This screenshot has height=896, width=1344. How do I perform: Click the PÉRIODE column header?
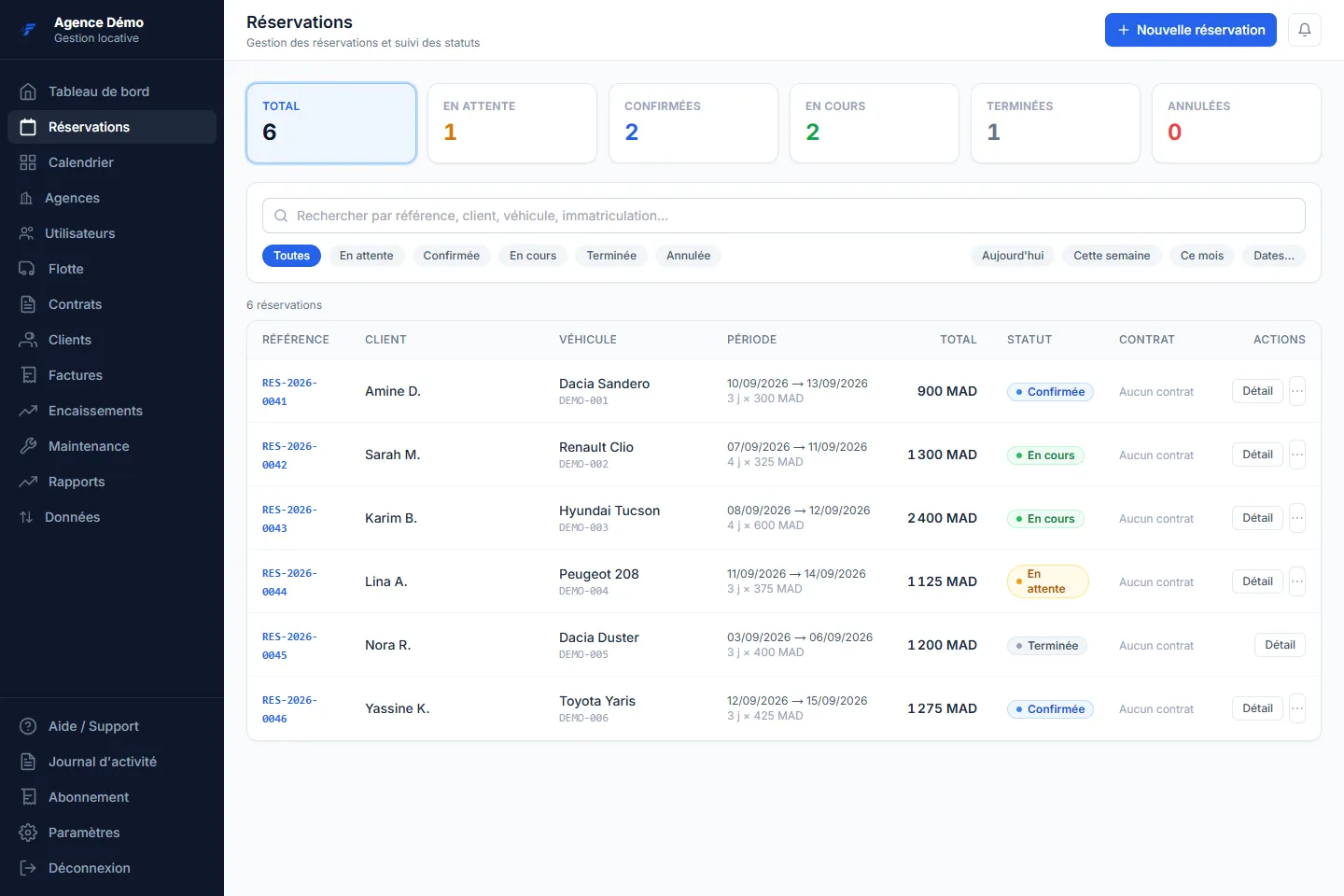pos(751,340)
